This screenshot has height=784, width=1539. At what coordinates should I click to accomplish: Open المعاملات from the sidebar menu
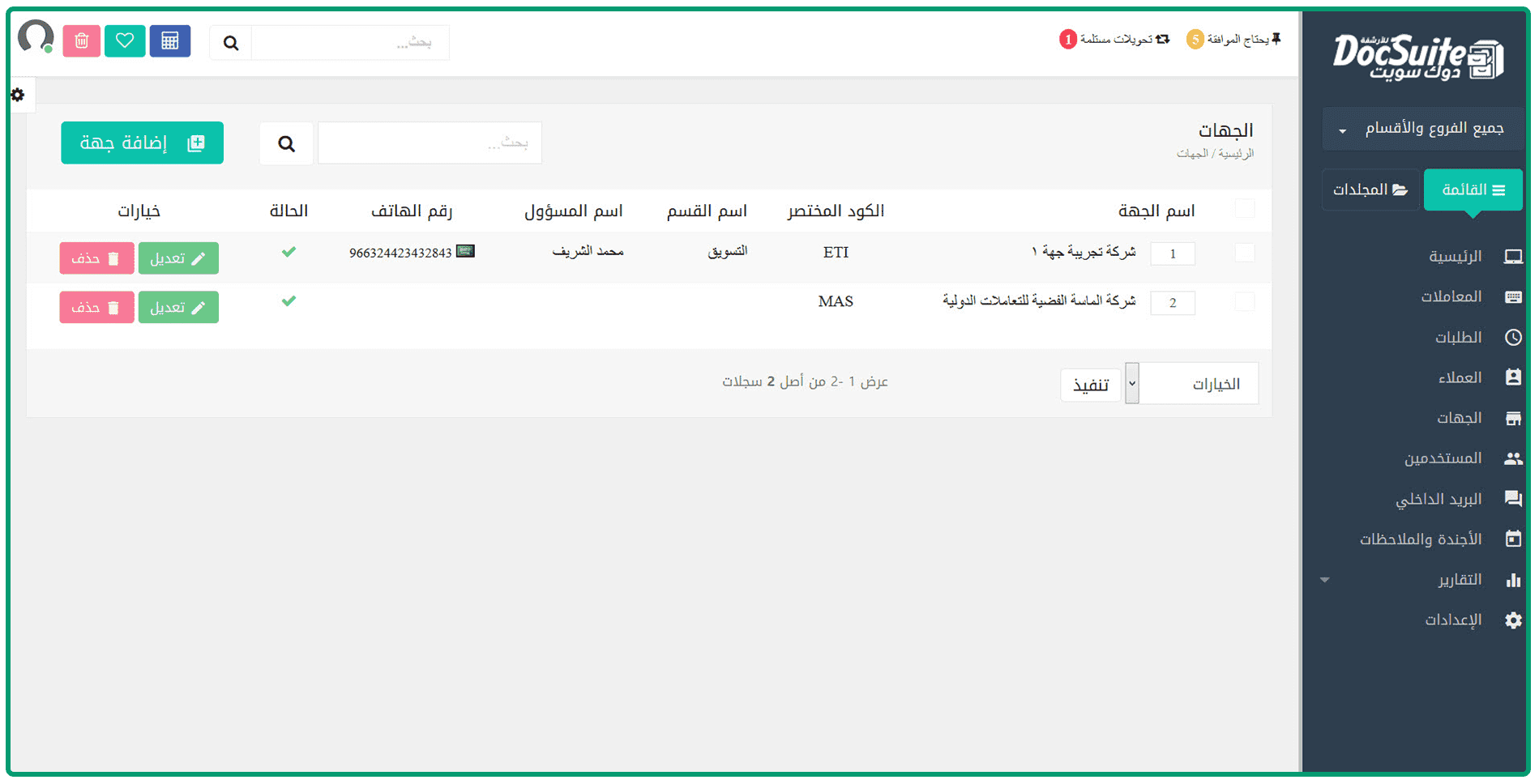point(1451,296)
